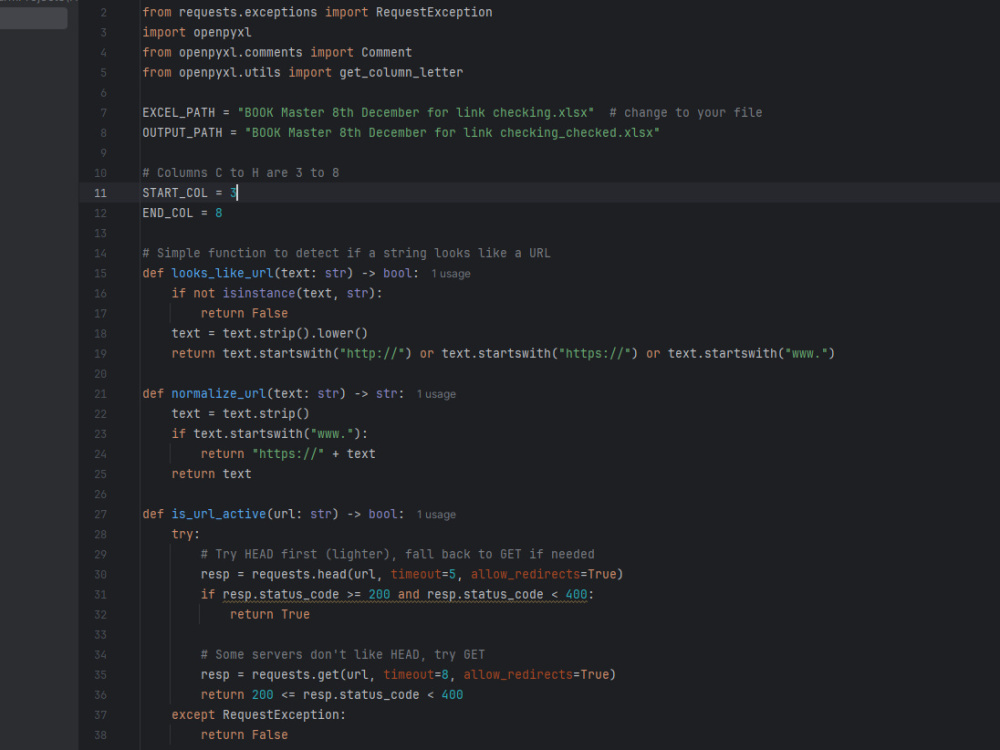Click the timeout=8 argument
1000x750 pixels.
(416, 675)
